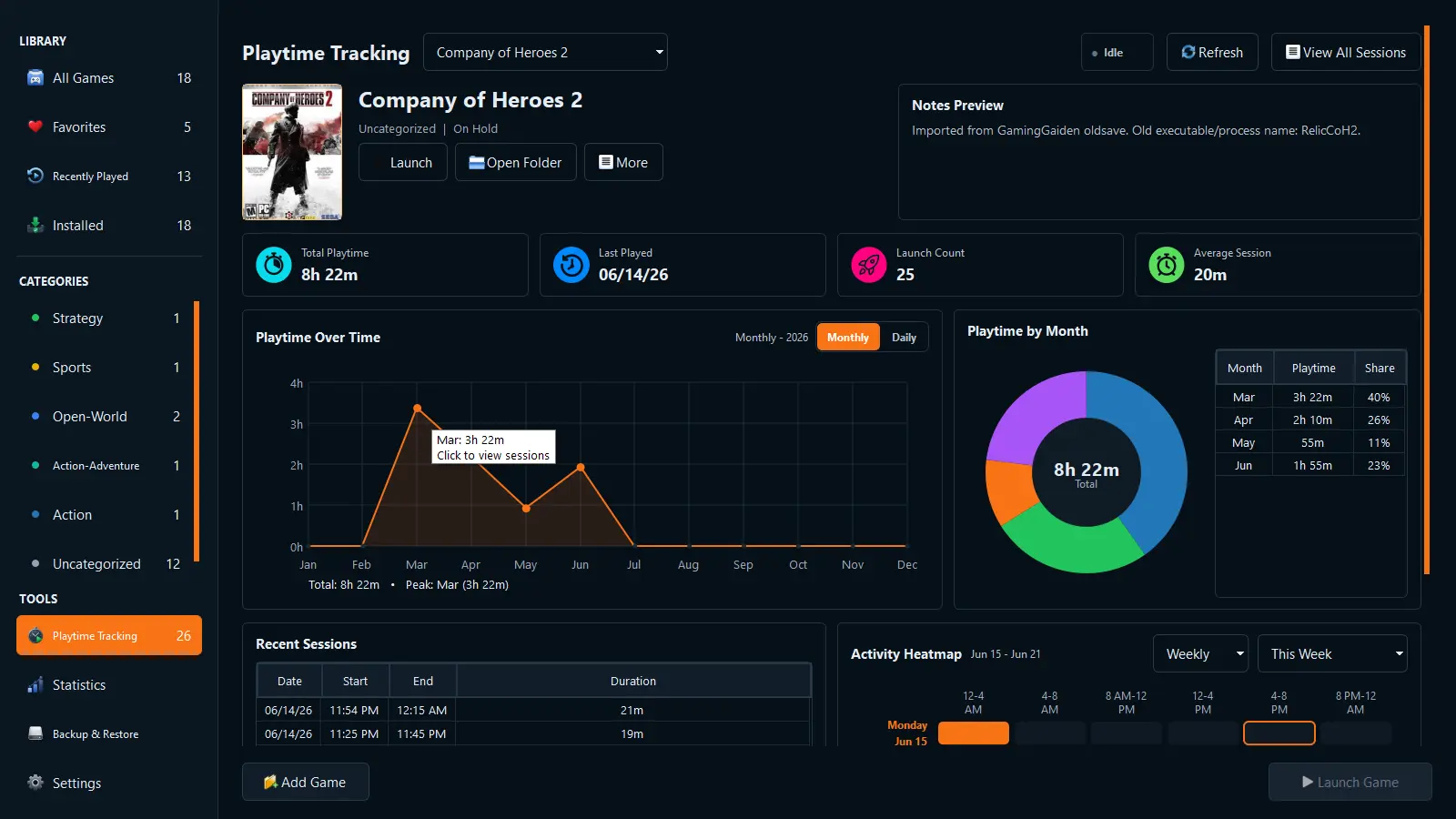Click the All Games controller icon
Image resolution: width=1456 pixels, height=819 pixels.
tap(35, 77)
